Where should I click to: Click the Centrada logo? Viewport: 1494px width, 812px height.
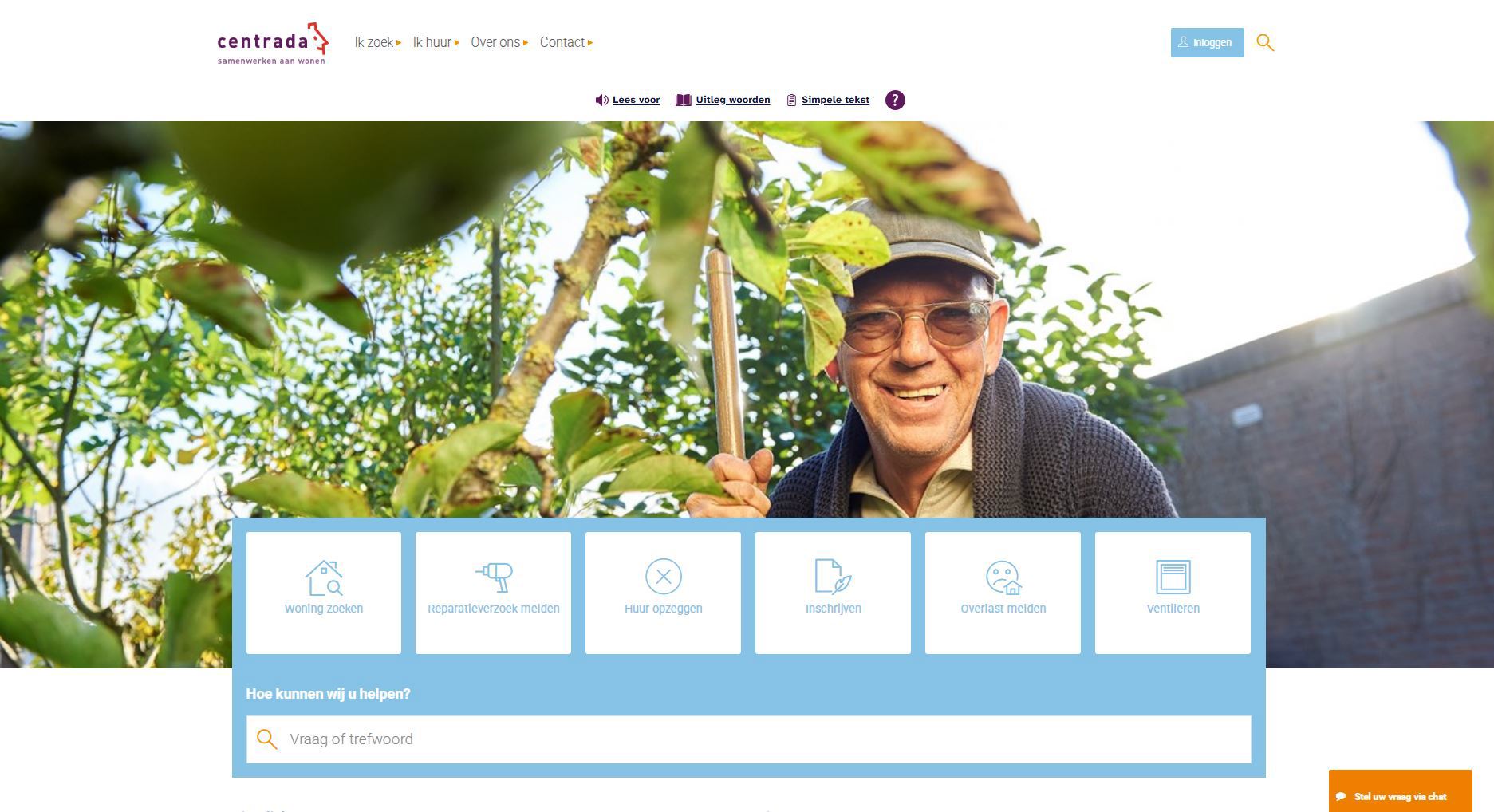click(x=273, y=43)
